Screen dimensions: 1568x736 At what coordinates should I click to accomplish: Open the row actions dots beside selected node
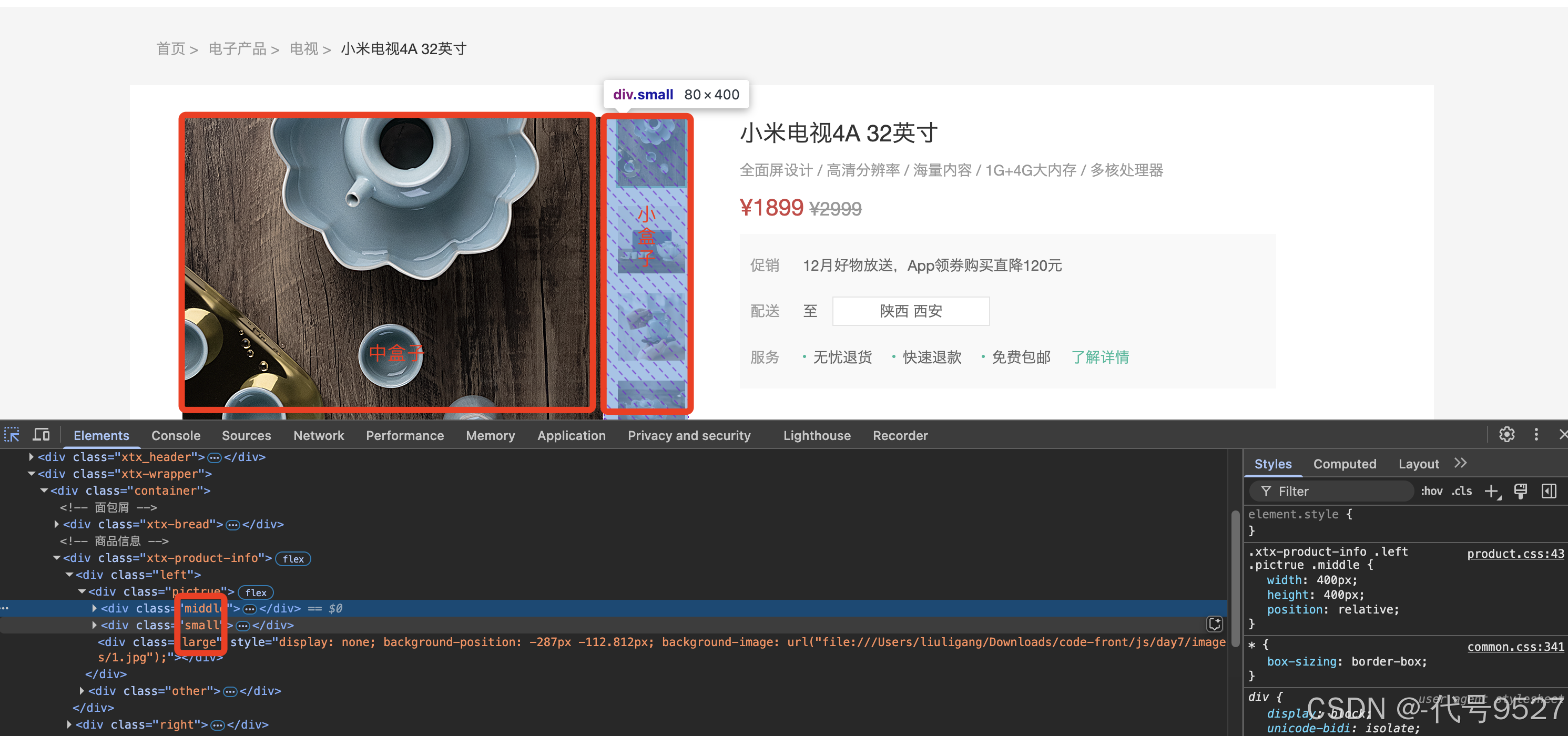[5, 609]
